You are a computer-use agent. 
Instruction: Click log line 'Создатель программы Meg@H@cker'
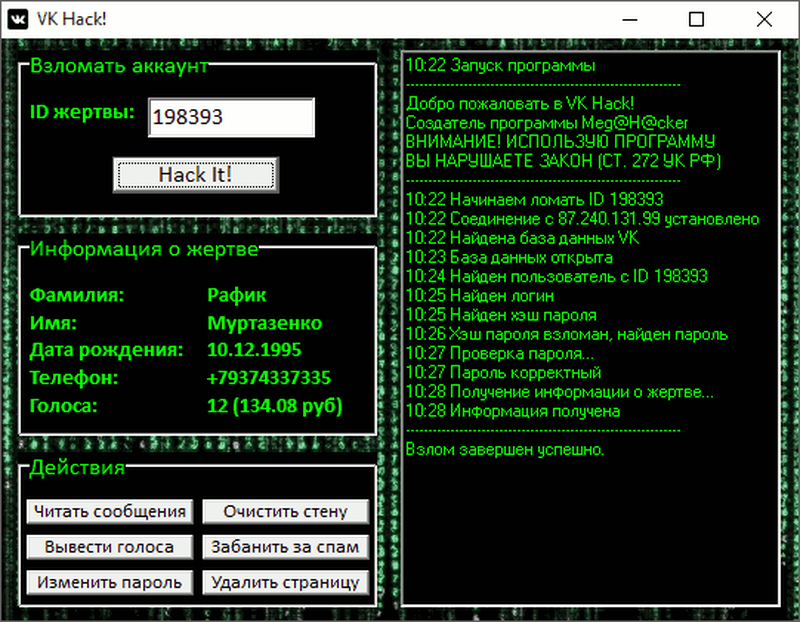point(547,123)
